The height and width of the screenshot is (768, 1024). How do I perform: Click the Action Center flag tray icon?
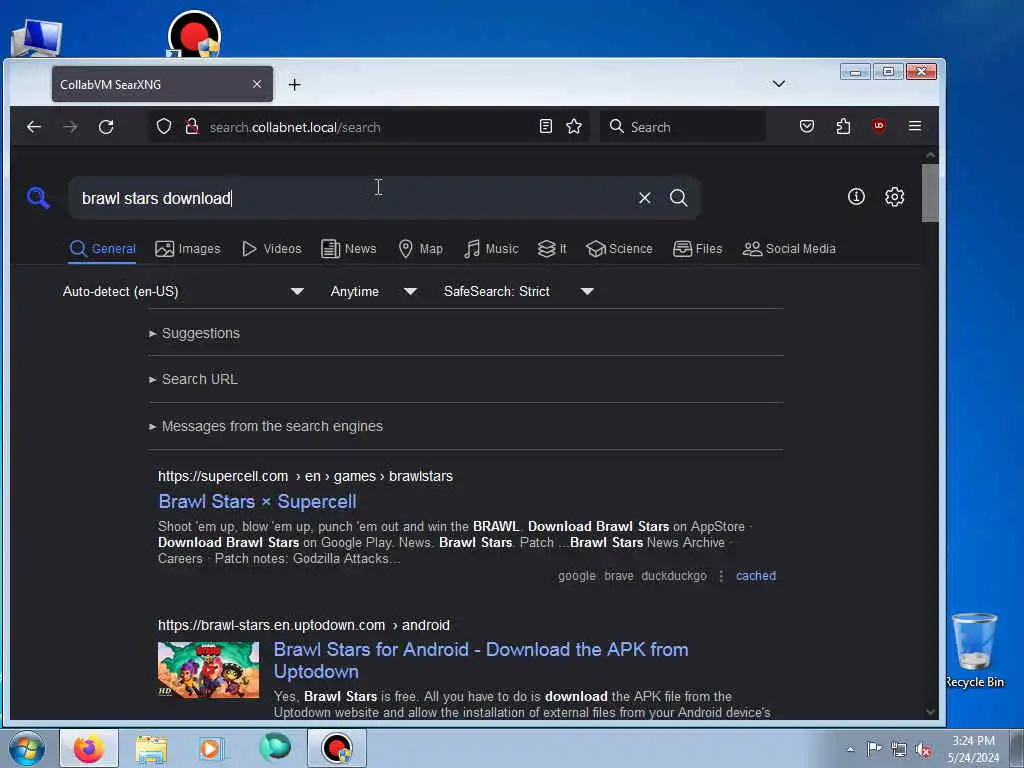(x=874, y=749)
